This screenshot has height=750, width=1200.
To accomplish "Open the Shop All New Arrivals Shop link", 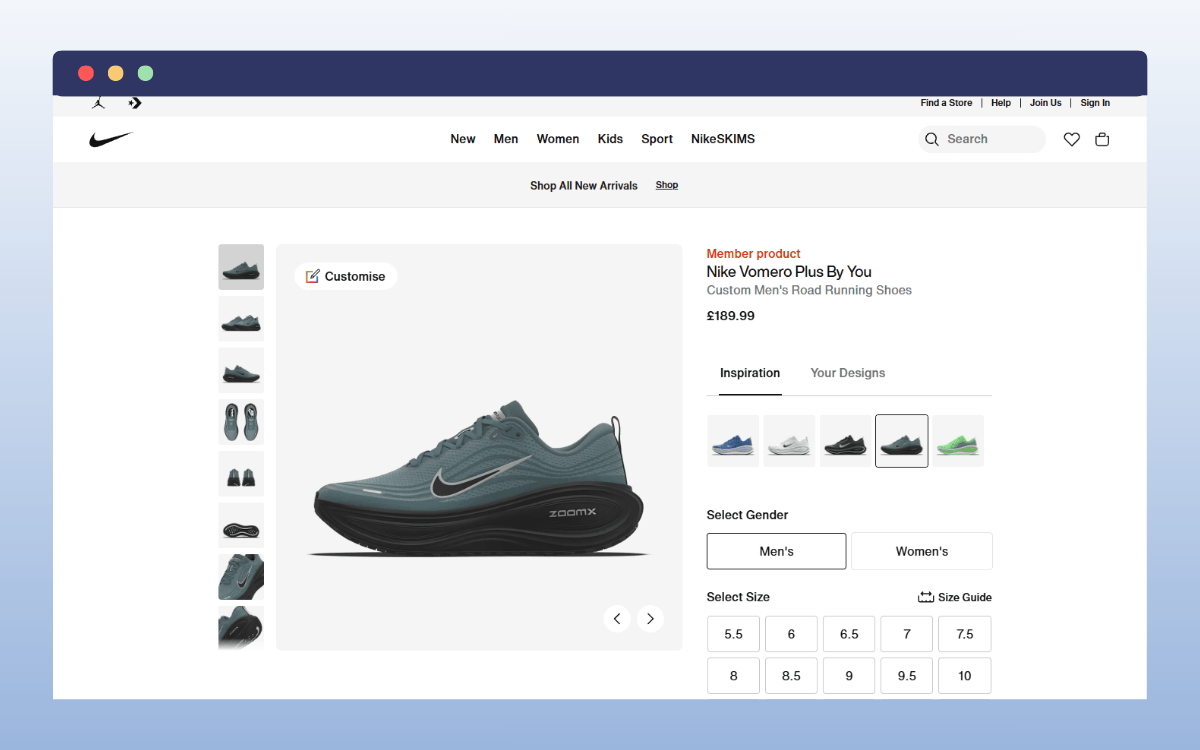I will pyautogui.click(x=666, y=185).
